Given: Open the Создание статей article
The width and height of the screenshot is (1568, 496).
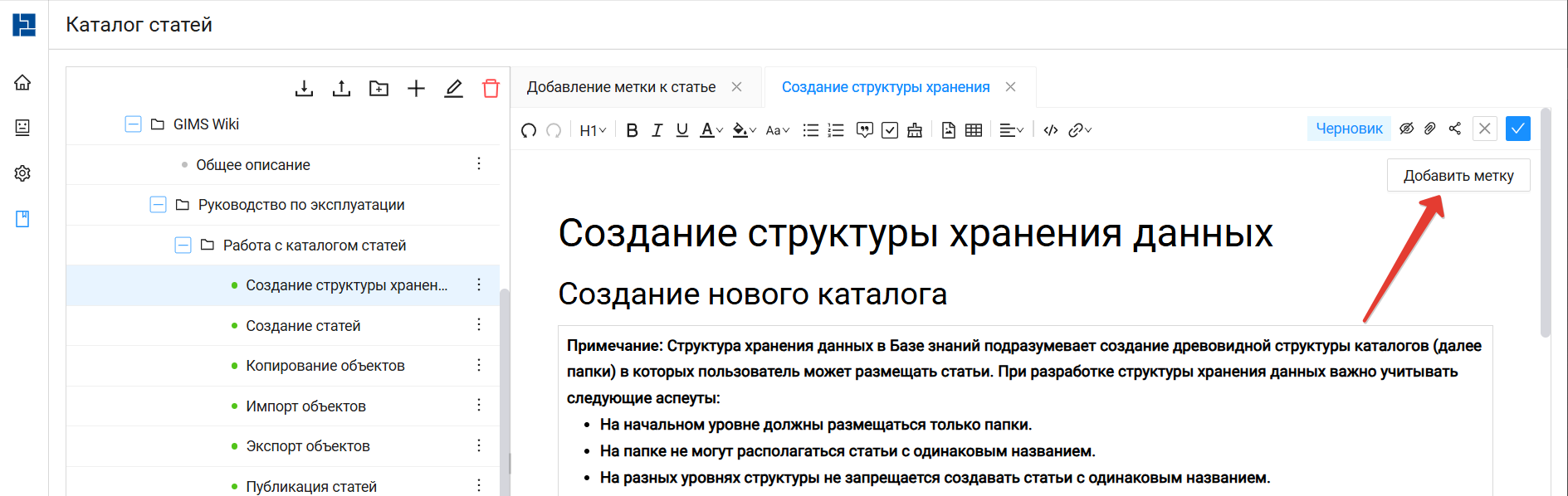Looking at the screenshot, I should click(x=303, y=326).
